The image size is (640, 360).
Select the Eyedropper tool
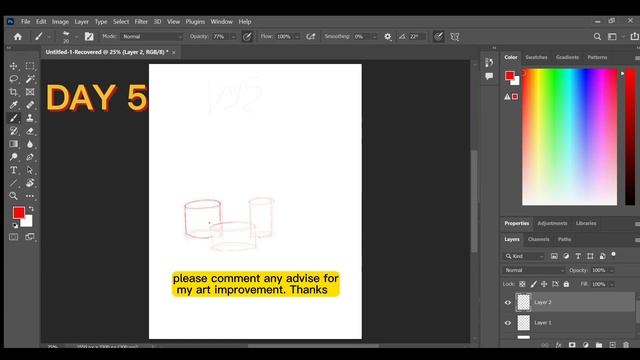(x=13, y=105)
